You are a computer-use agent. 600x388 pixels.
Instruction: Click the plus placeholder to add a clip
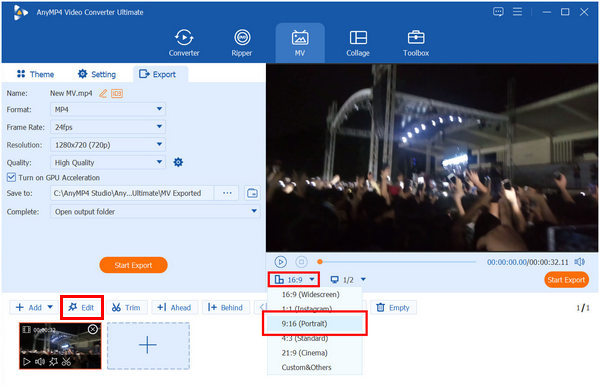(148, 346)
